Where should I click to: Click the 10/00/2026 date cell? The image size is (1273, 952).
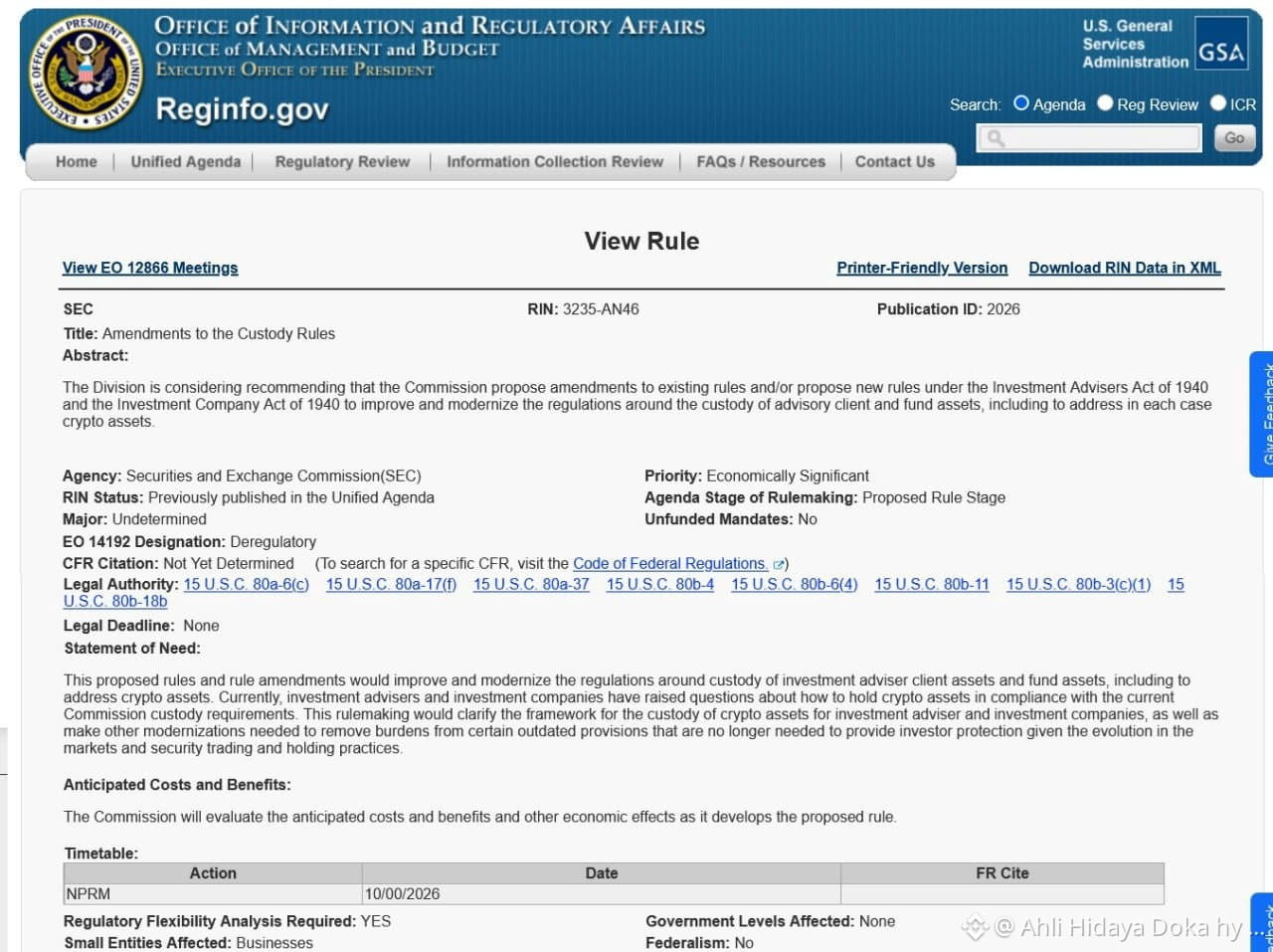coord(602,893)
